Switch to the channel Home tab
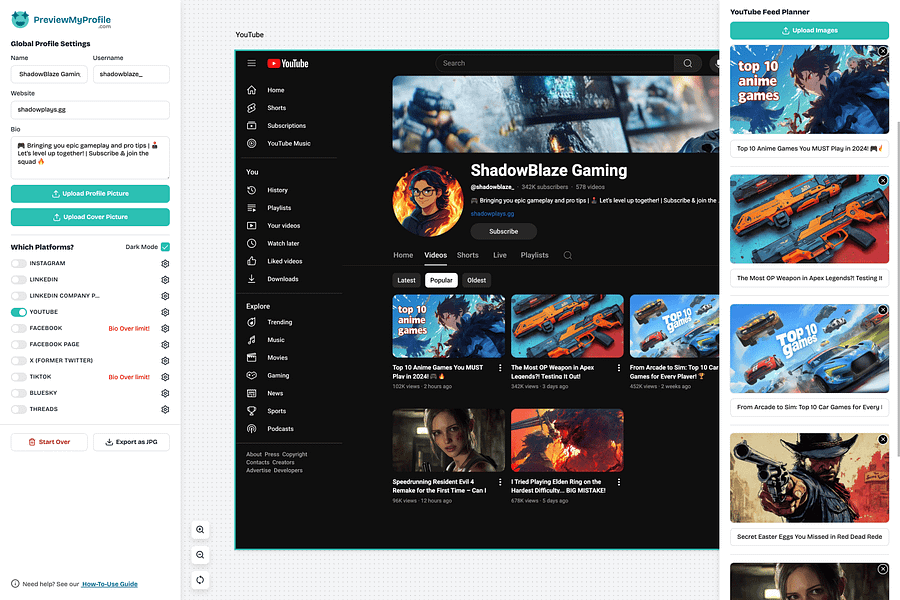Screen dimensions: 900x600 point(403,256)
